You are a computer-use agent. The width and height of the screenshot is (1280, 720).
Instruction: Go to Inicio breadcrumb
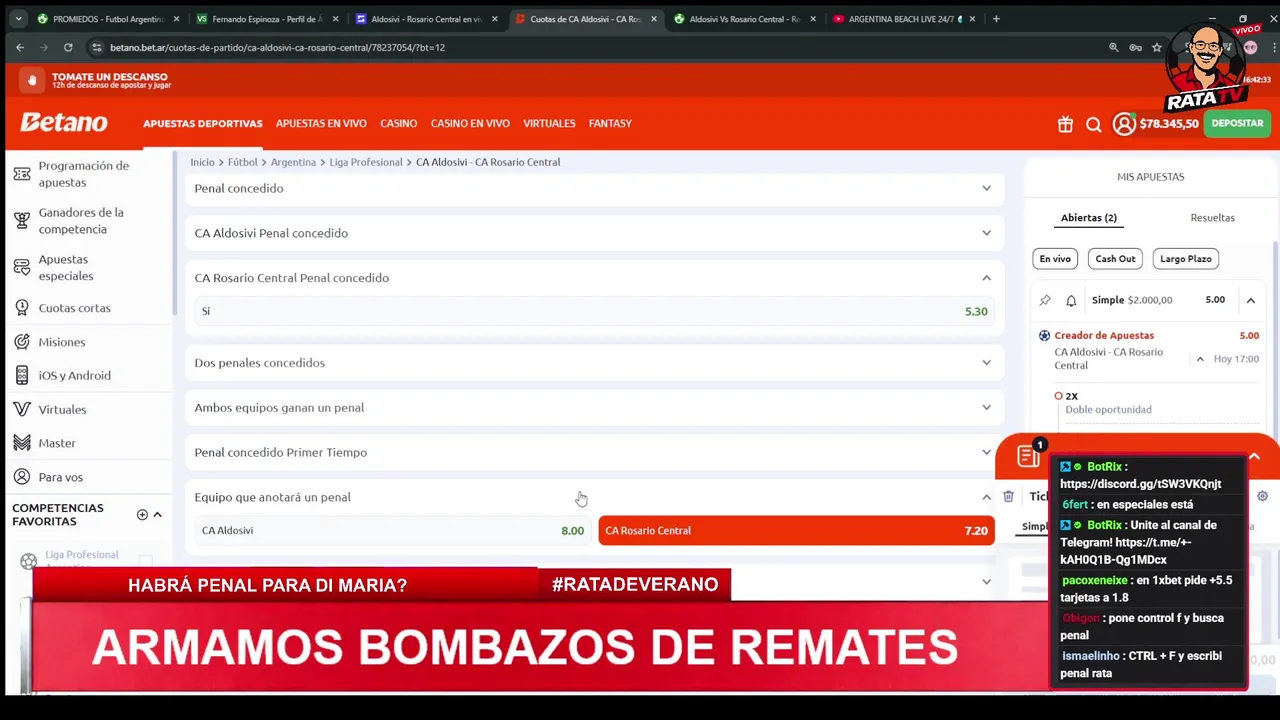tap(203, 162)
